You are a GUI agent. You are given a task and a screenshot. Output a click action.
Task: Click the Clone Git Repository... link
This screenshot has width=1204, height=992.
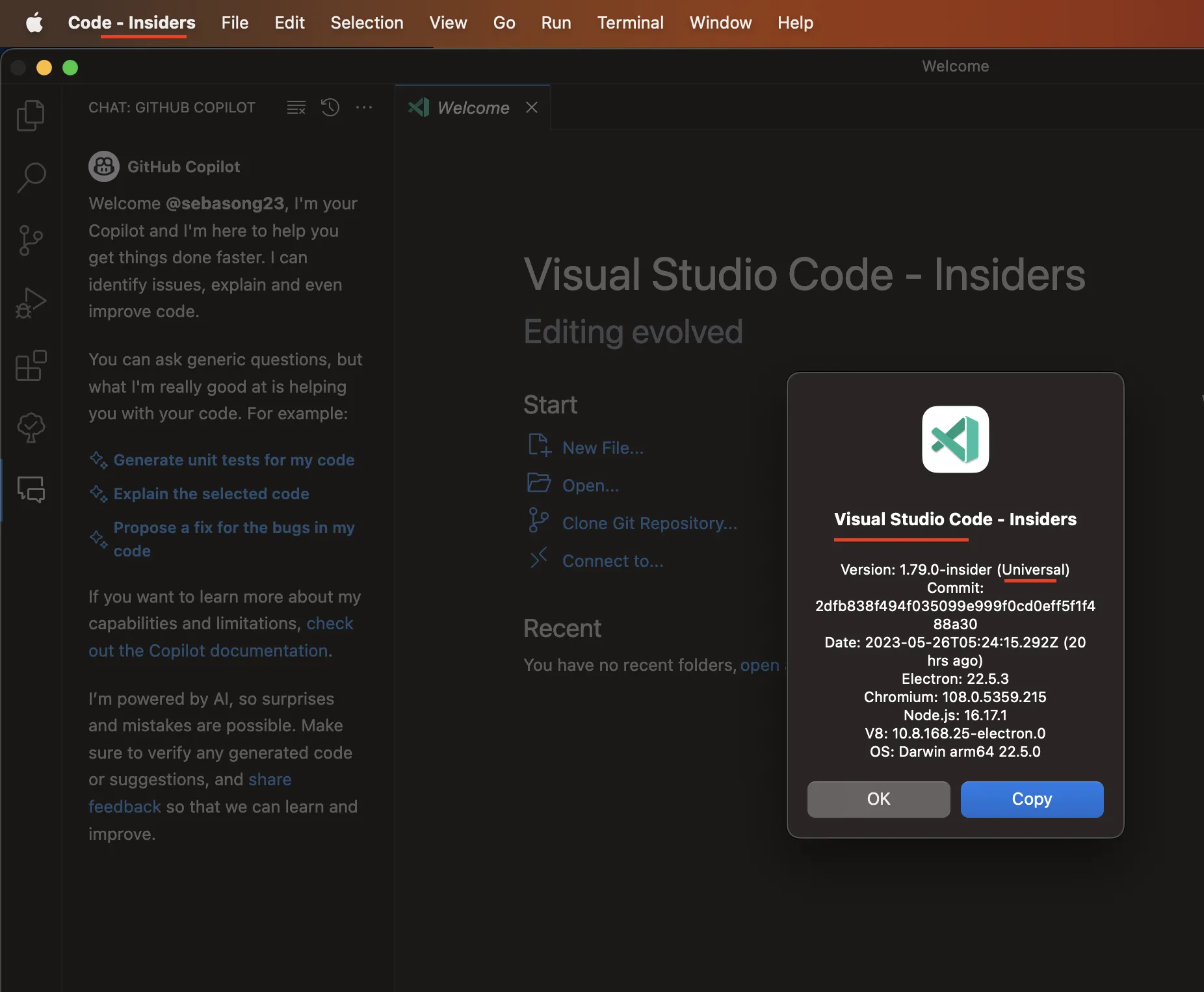click(x=649, y=523)
